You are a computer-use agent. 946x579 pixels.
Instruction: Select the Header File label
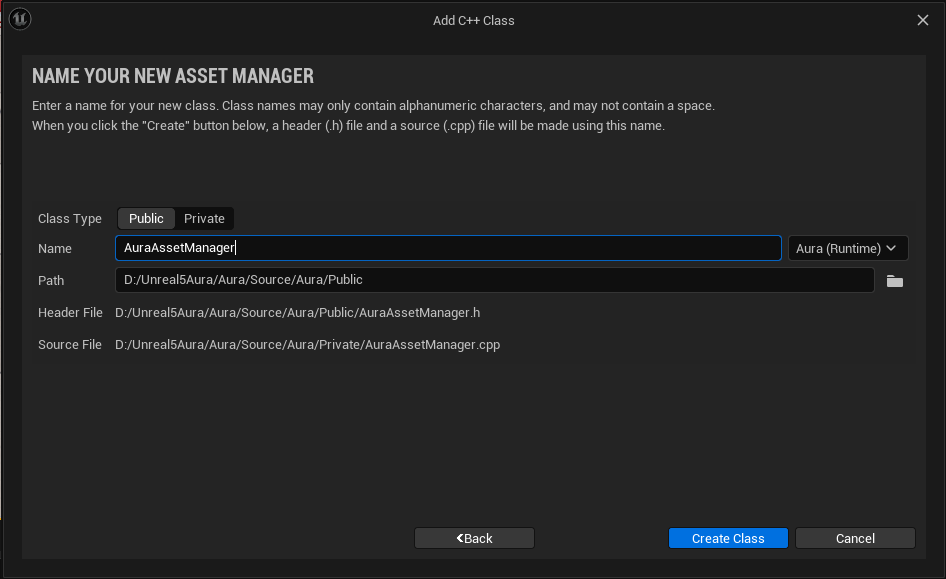tap(70, 313)
